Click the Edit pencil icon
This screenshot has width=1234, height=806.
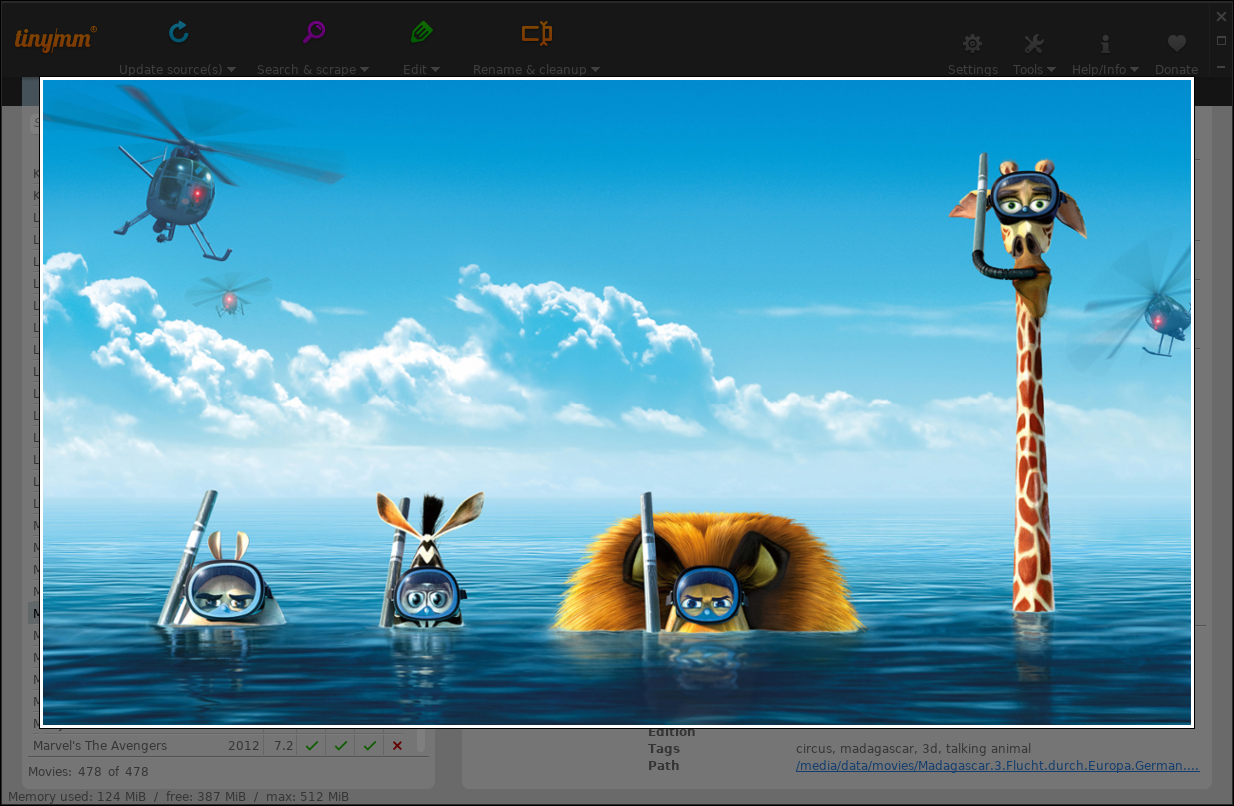[421, 33]
